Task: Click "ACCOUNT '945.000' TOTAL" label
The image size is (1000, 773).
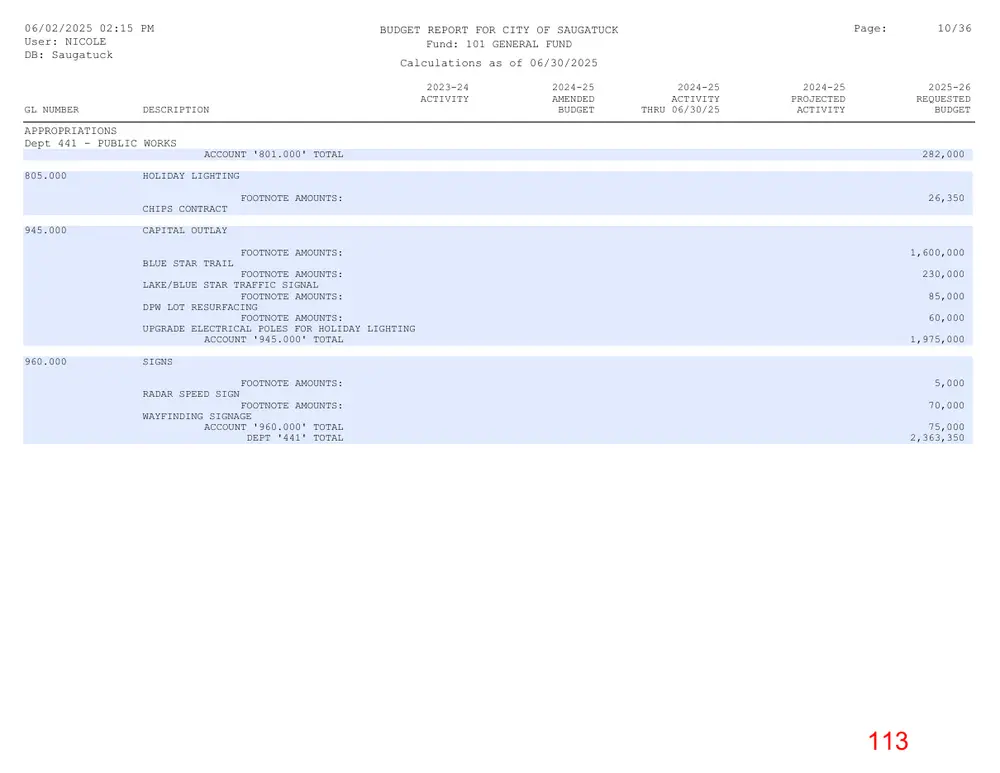Action: click(274, 340)
